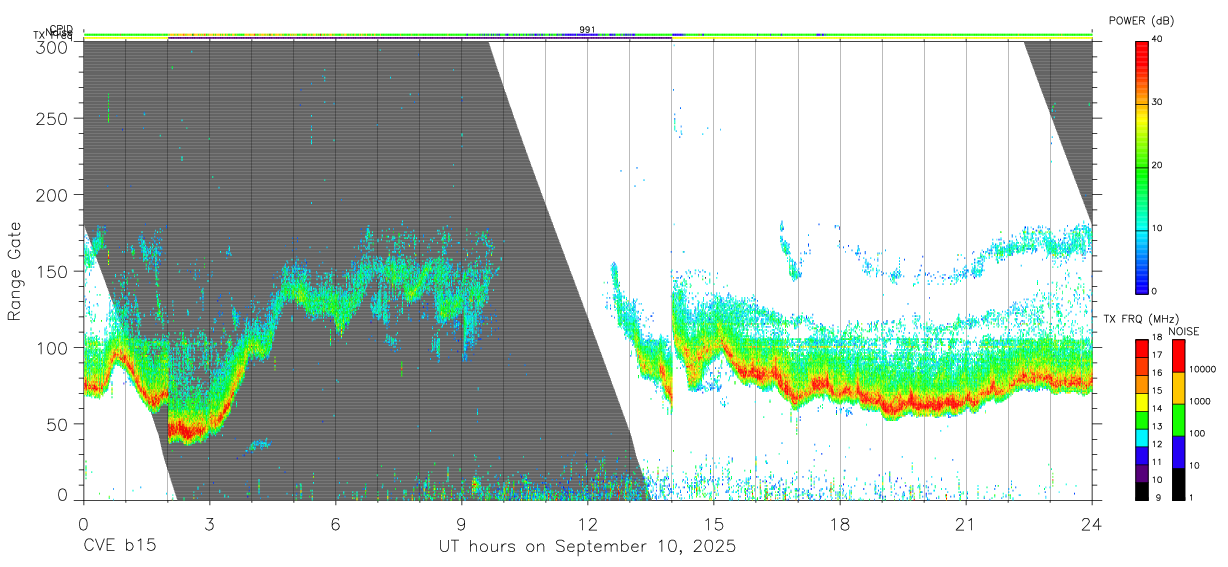The image size is (1228, 567).
Task: Click the Range Gate axis label
Action: [15, 272]
